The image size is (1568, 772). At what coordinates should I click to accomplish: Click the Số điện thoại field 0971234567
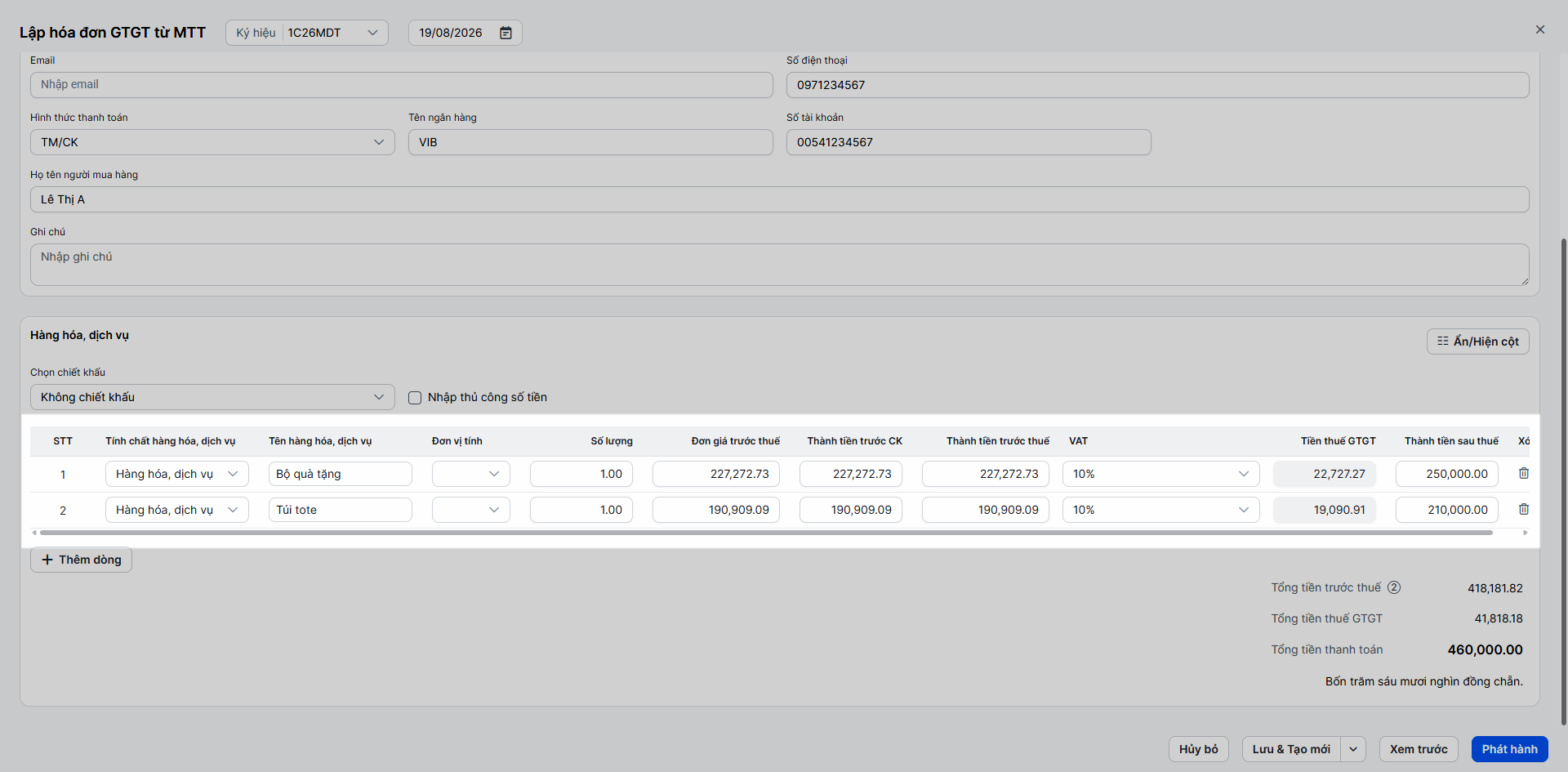tap(1157, 85)
